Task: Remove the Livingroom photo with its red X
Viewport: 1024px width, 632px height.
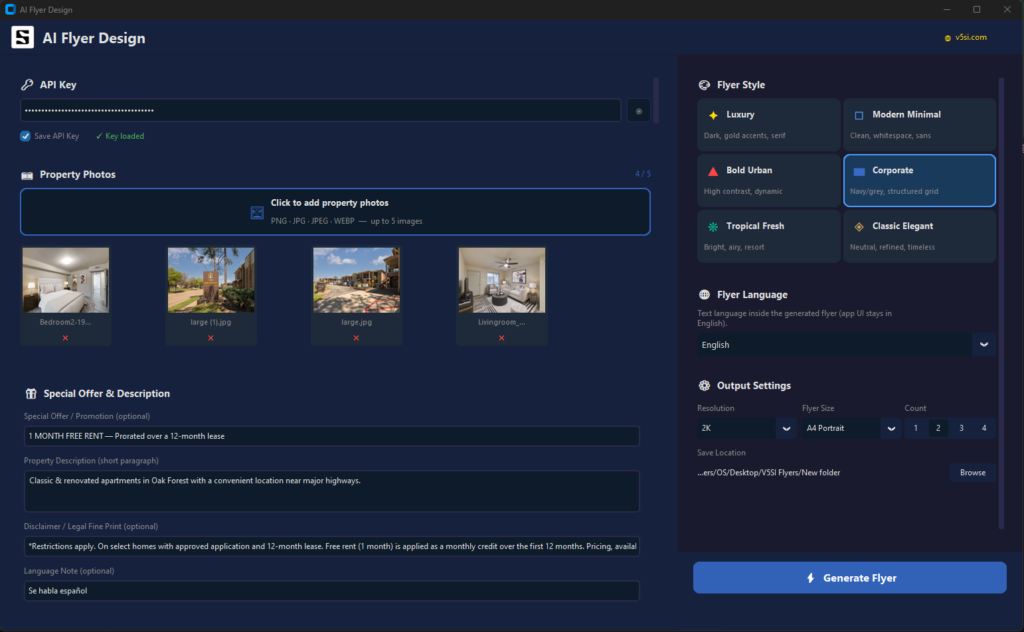Action: pyautogui.click(x=501, y=338)
